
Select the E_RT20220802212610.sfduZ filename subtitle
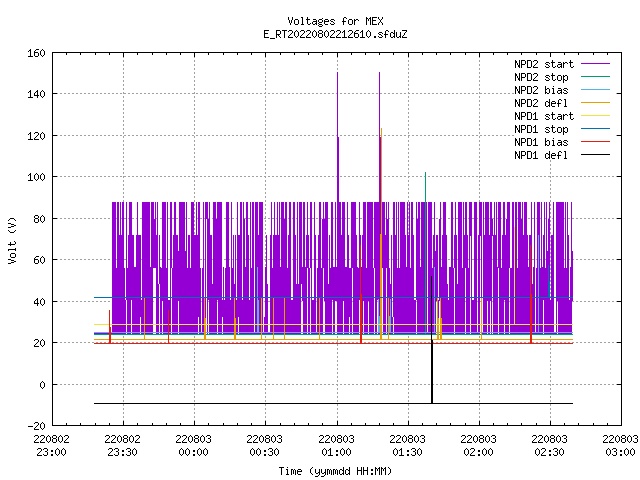335,34
